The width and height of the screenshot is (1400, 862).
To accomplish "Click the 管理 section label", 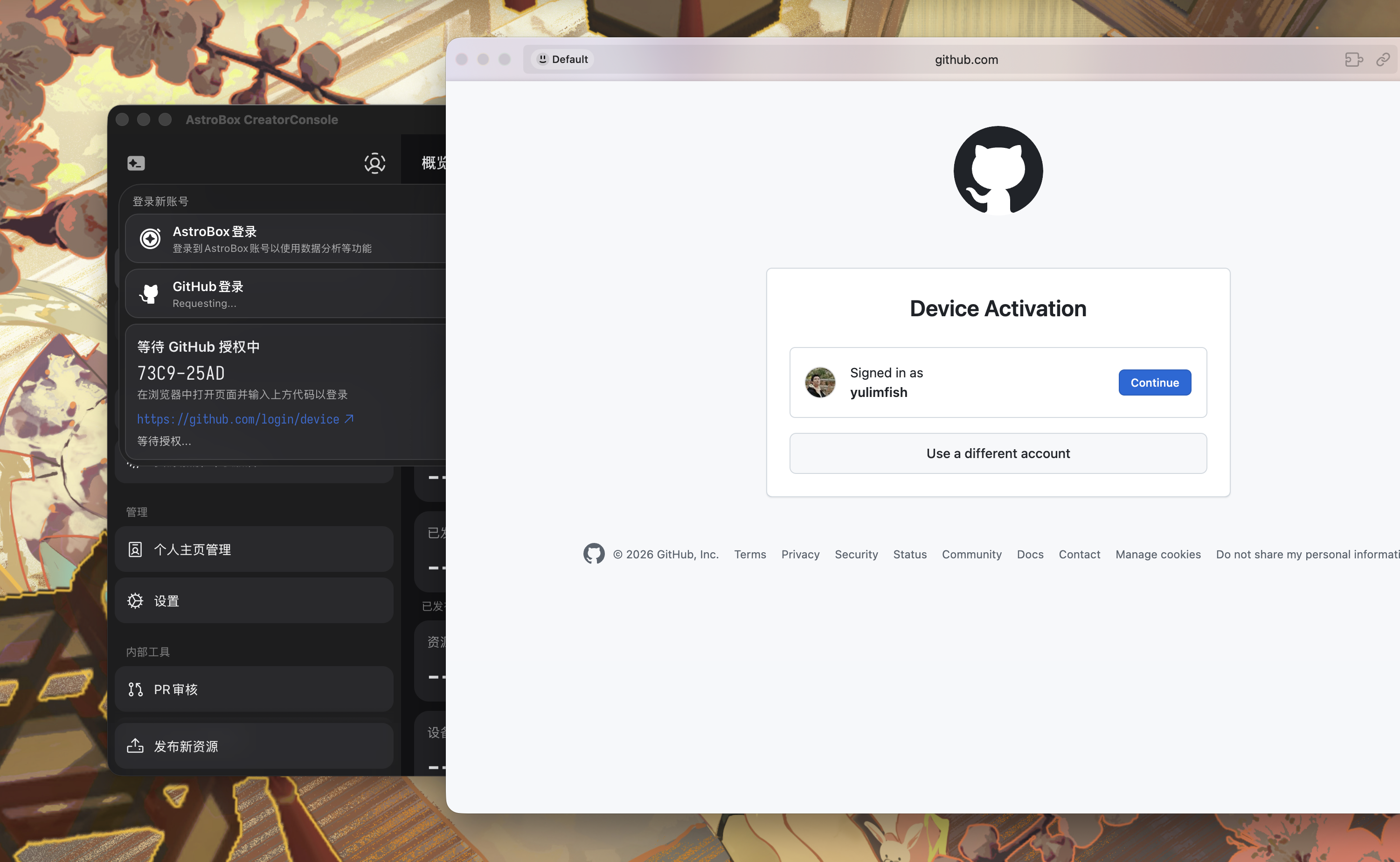I will 137,513.
